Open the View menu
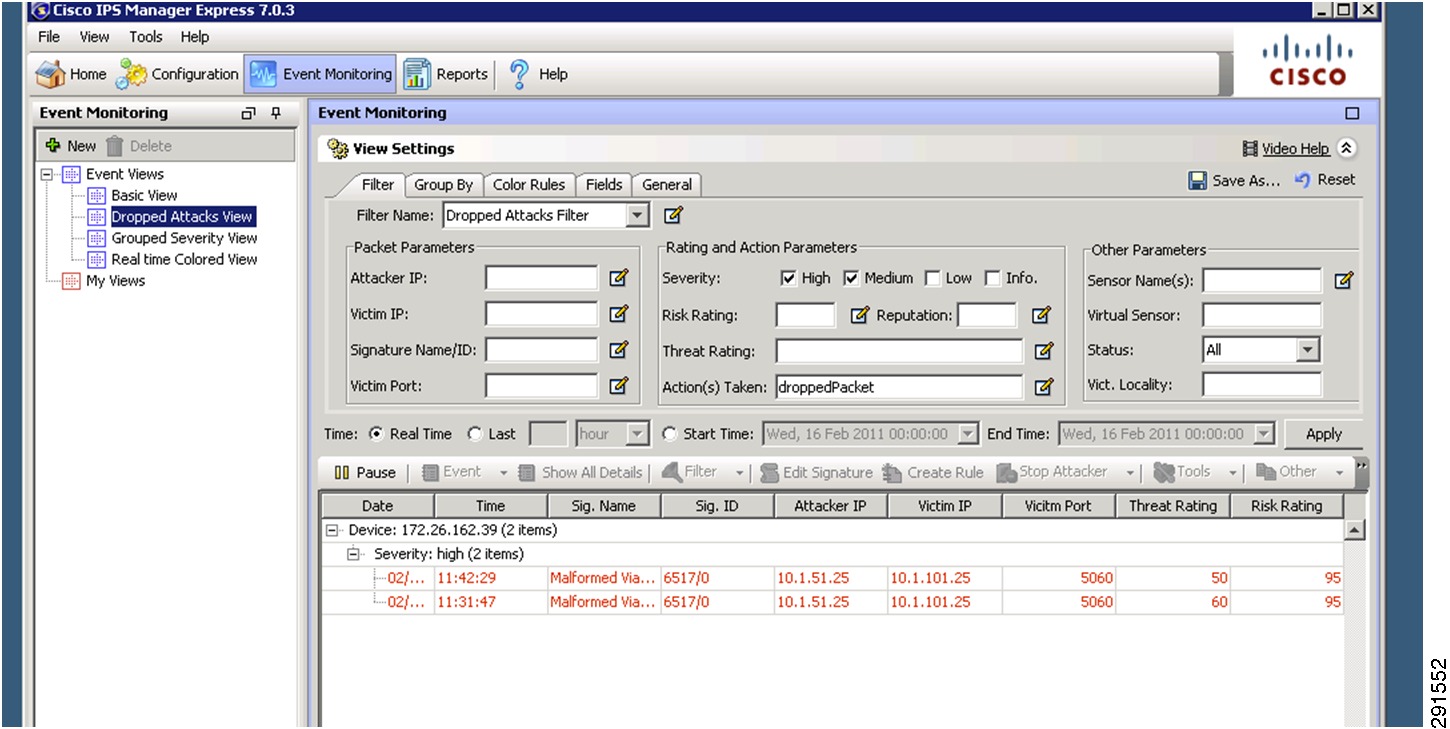Viewport: 1450px width, 729px height. 94,37
